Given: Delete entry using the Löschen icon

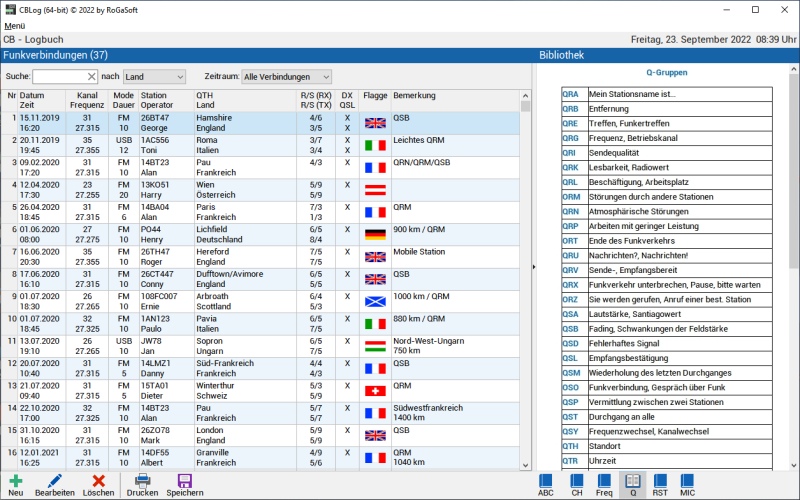Looking at the screenshot, I should pyautogui.click(x=98, y=482).
